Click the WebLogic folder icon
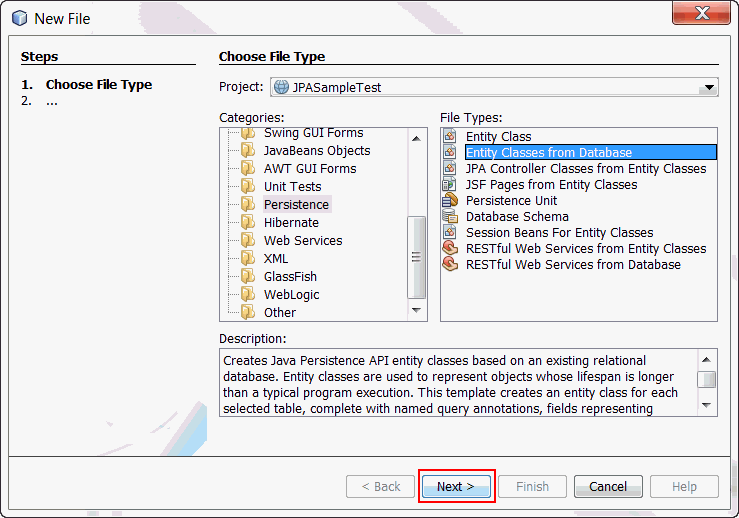739x518 pixels. click(x=248, y=294)
